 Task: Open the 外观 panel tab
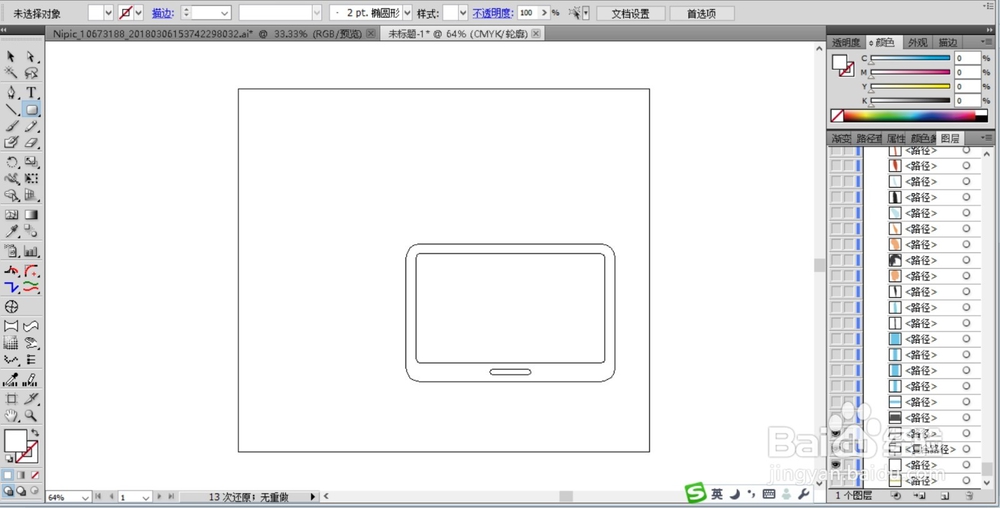tap(917, 43)
